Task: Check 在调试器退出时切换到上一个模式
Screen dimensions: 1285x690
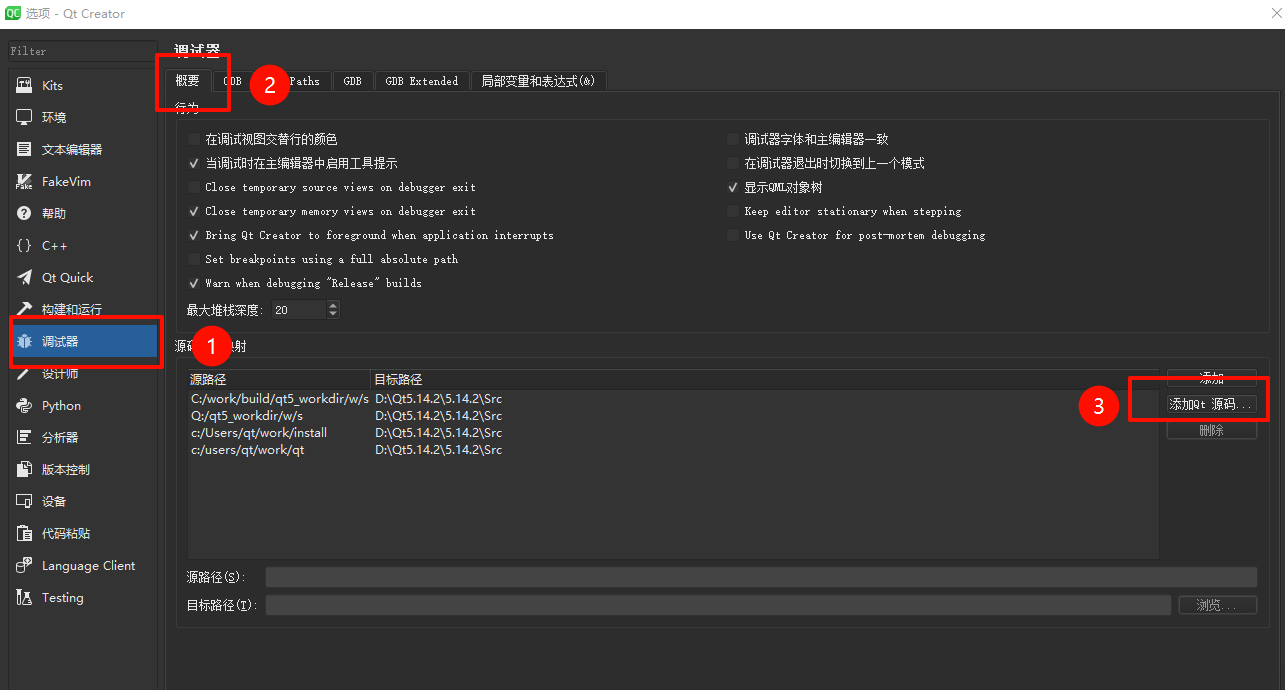Action: (733, 164)
